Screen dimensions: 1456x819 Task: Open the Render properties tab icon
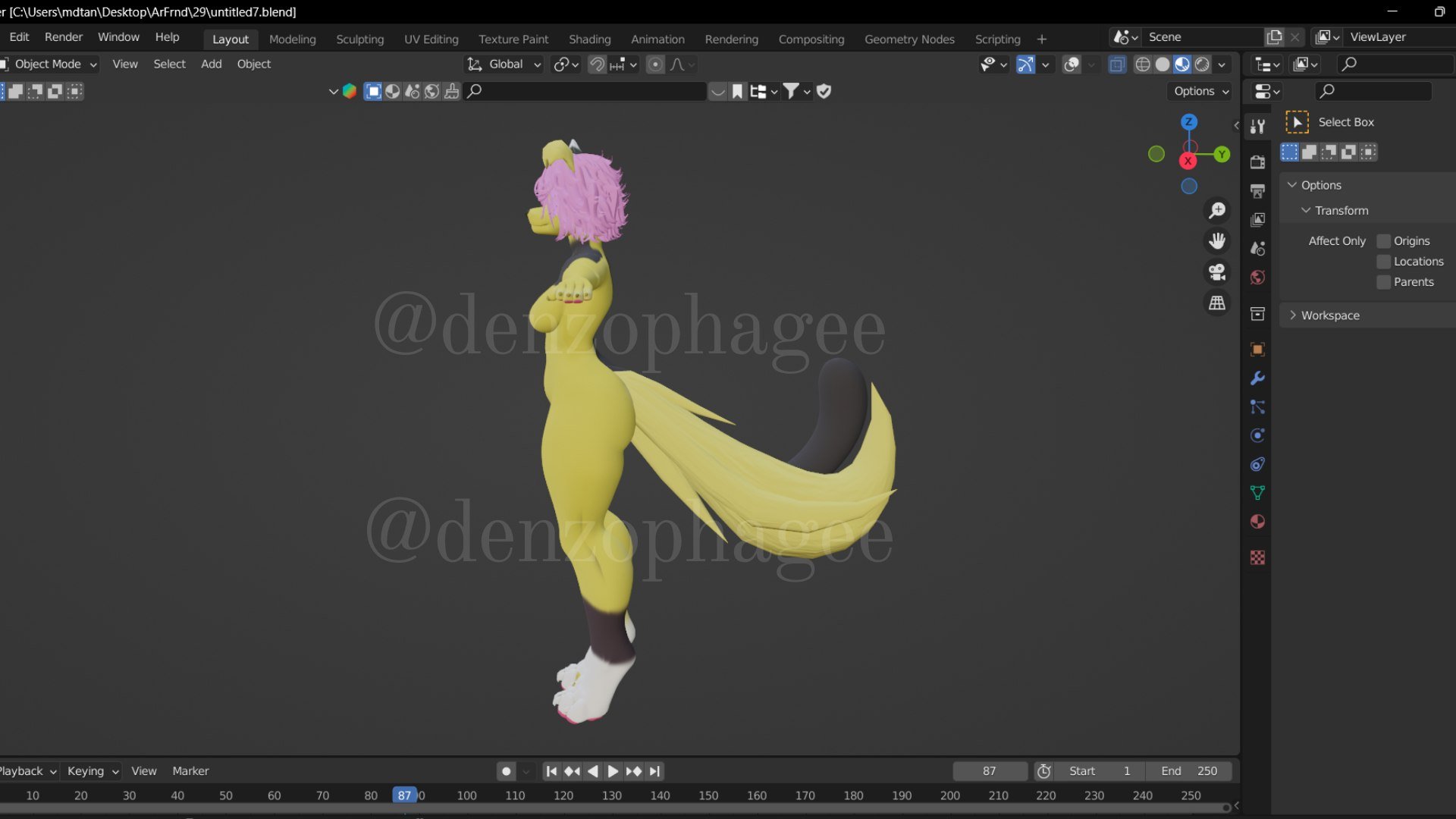[1257, 162]
